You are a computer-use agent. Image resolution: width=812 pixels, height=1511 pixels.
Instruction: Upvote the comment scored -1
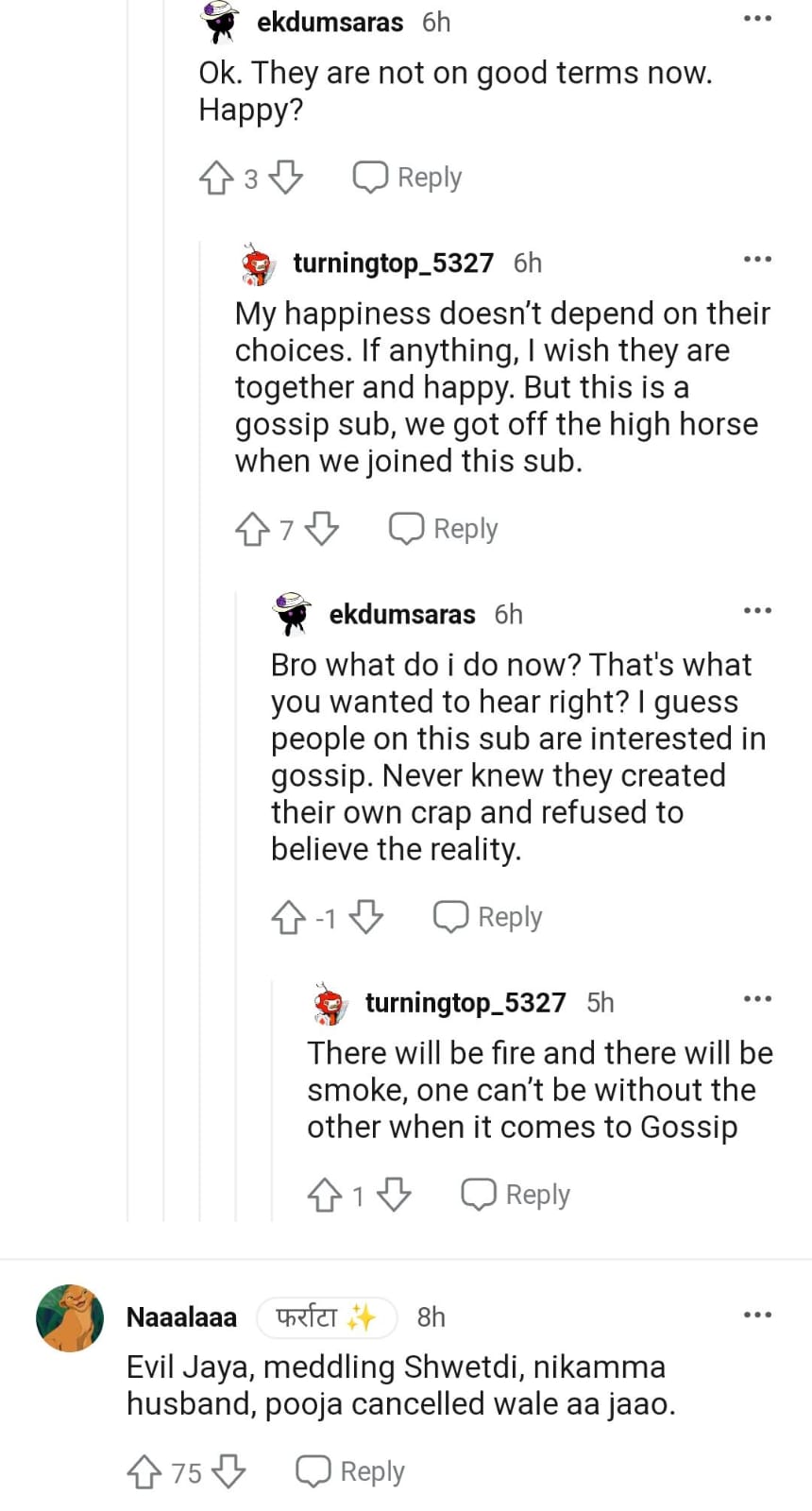pos(288,917)
